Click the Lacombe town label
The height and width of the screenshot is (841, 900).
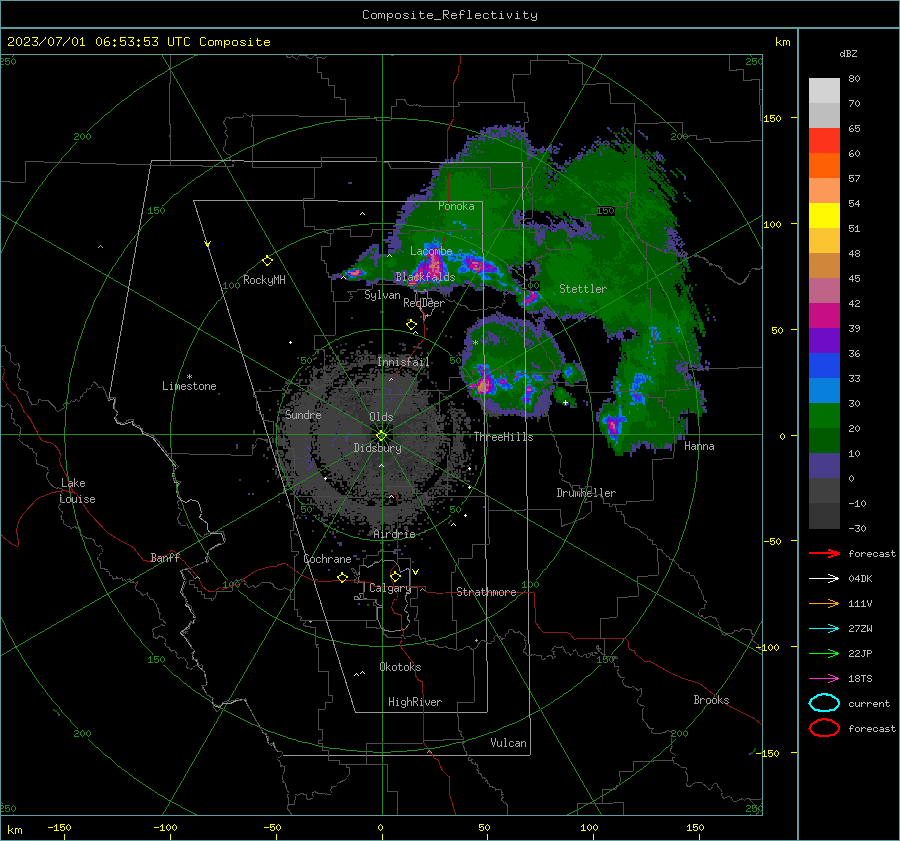click(431, 251)
